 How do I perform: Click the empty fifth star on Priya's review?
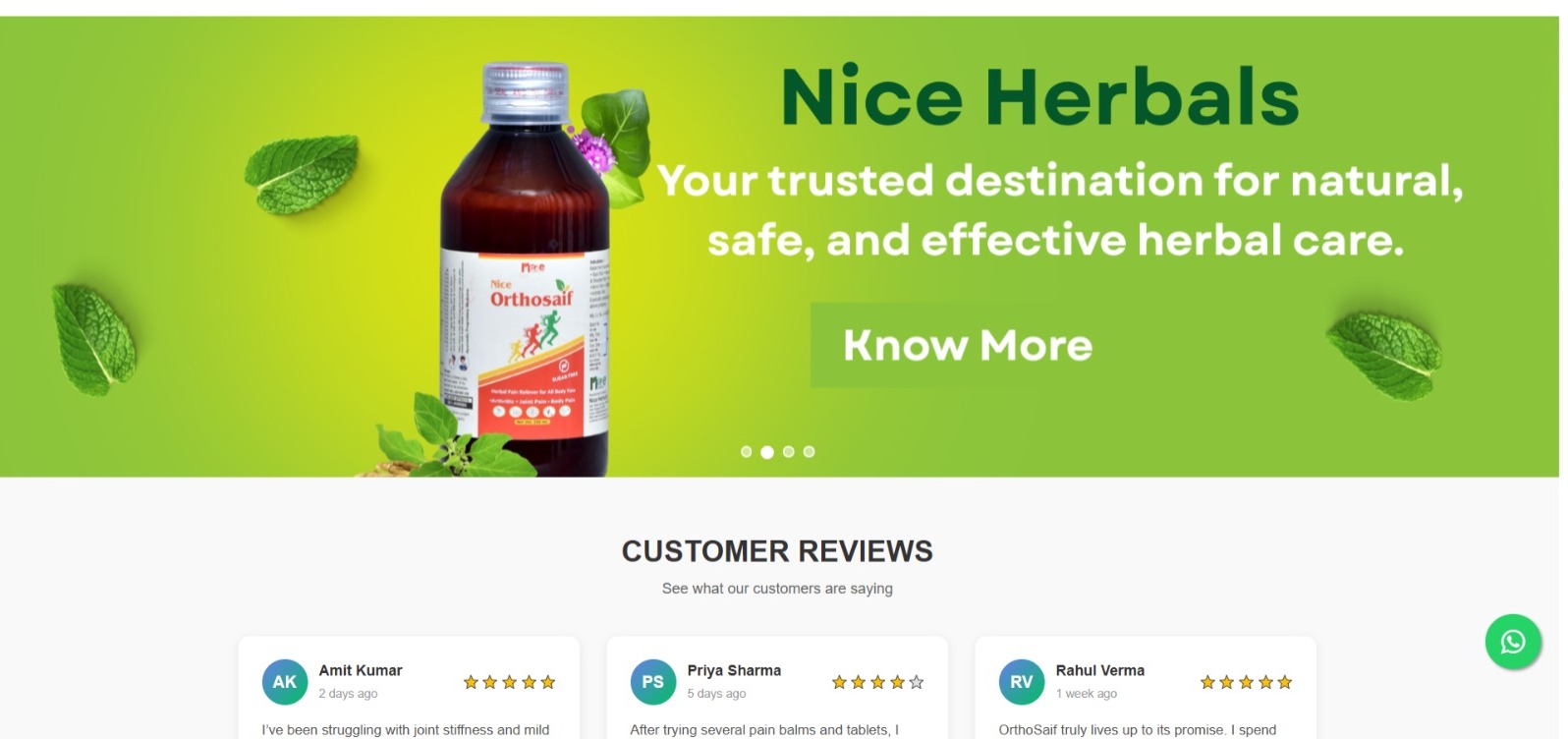point(917,682)
